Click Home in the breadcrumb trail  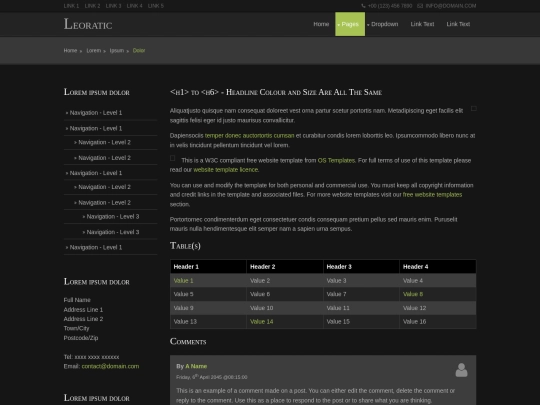[70, 51]
